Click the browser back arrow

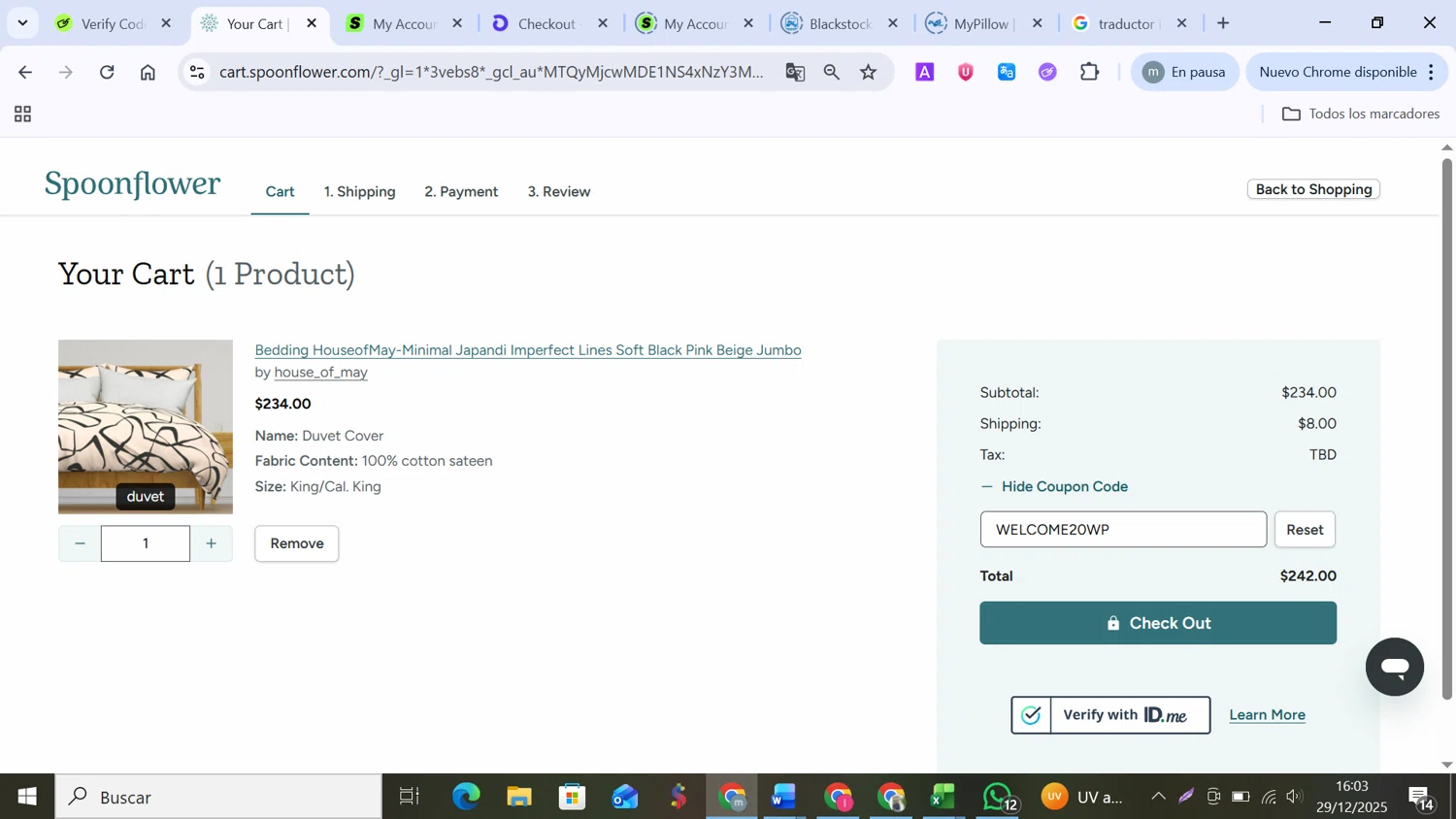pyautogui.click(x=25, y=72)
